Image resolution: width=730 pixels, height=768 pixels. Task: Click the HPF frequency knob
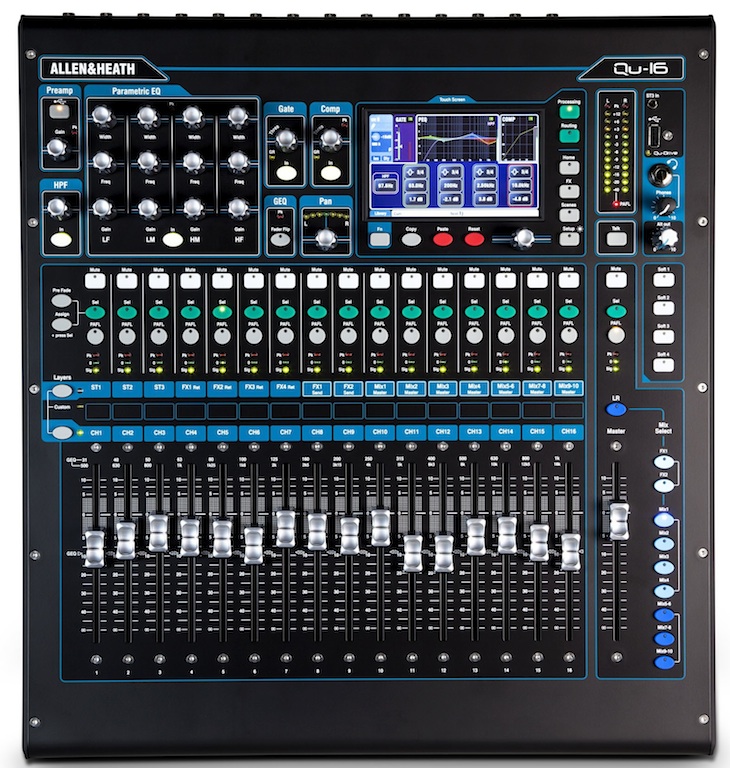tap(57, 208)
